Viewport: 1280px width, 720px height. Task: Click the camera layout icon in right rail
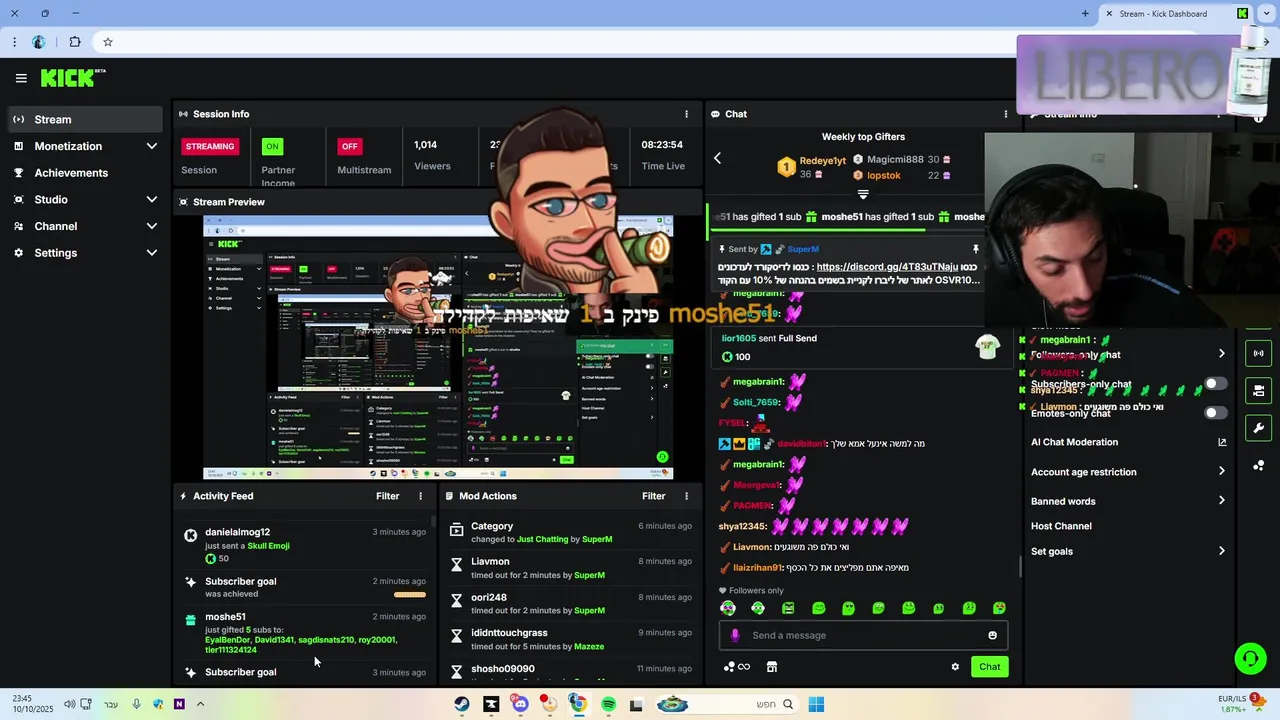[x=1258, y=390]
